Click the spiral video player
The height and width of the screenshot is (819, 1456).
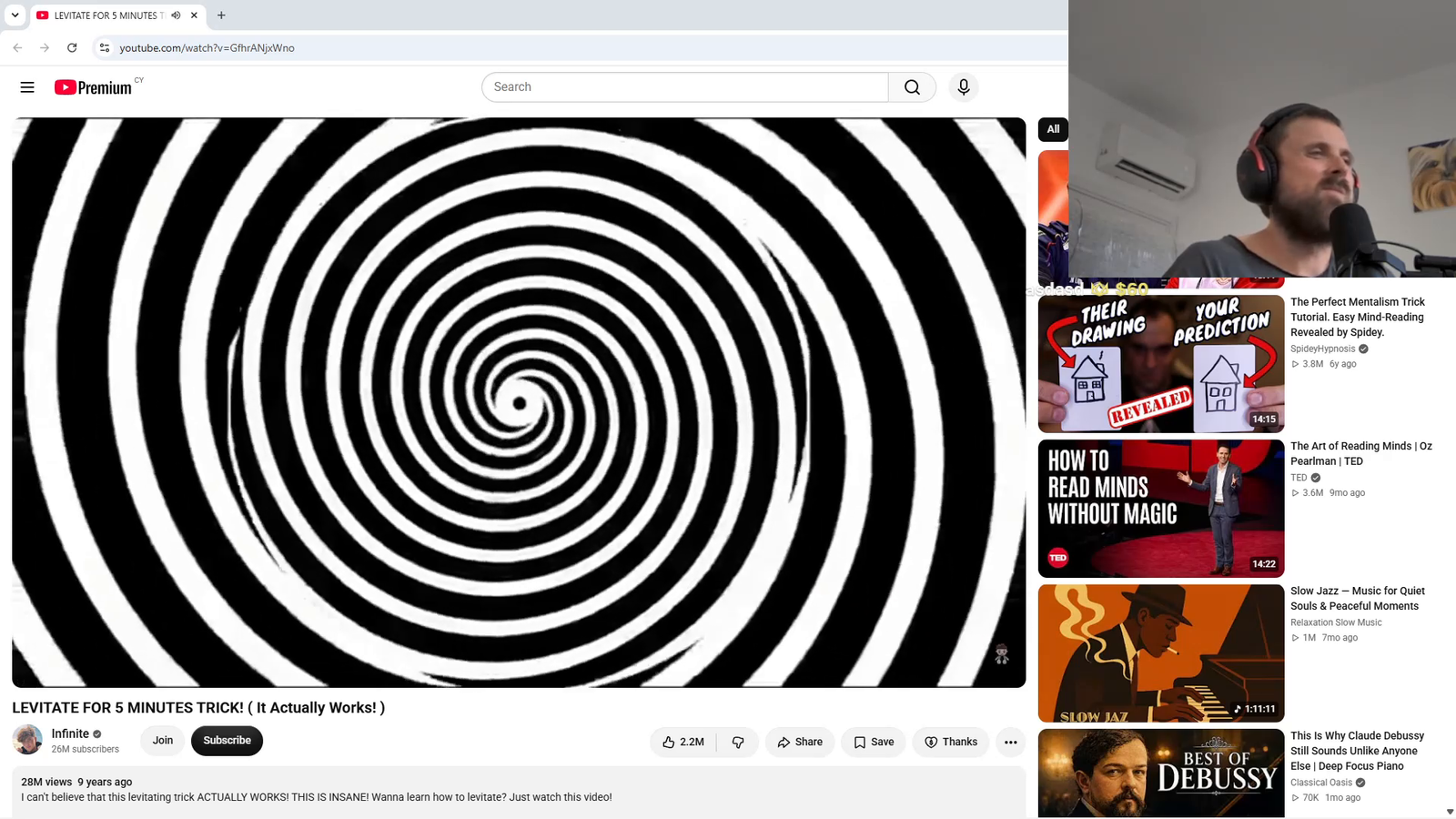coord(519,402)
